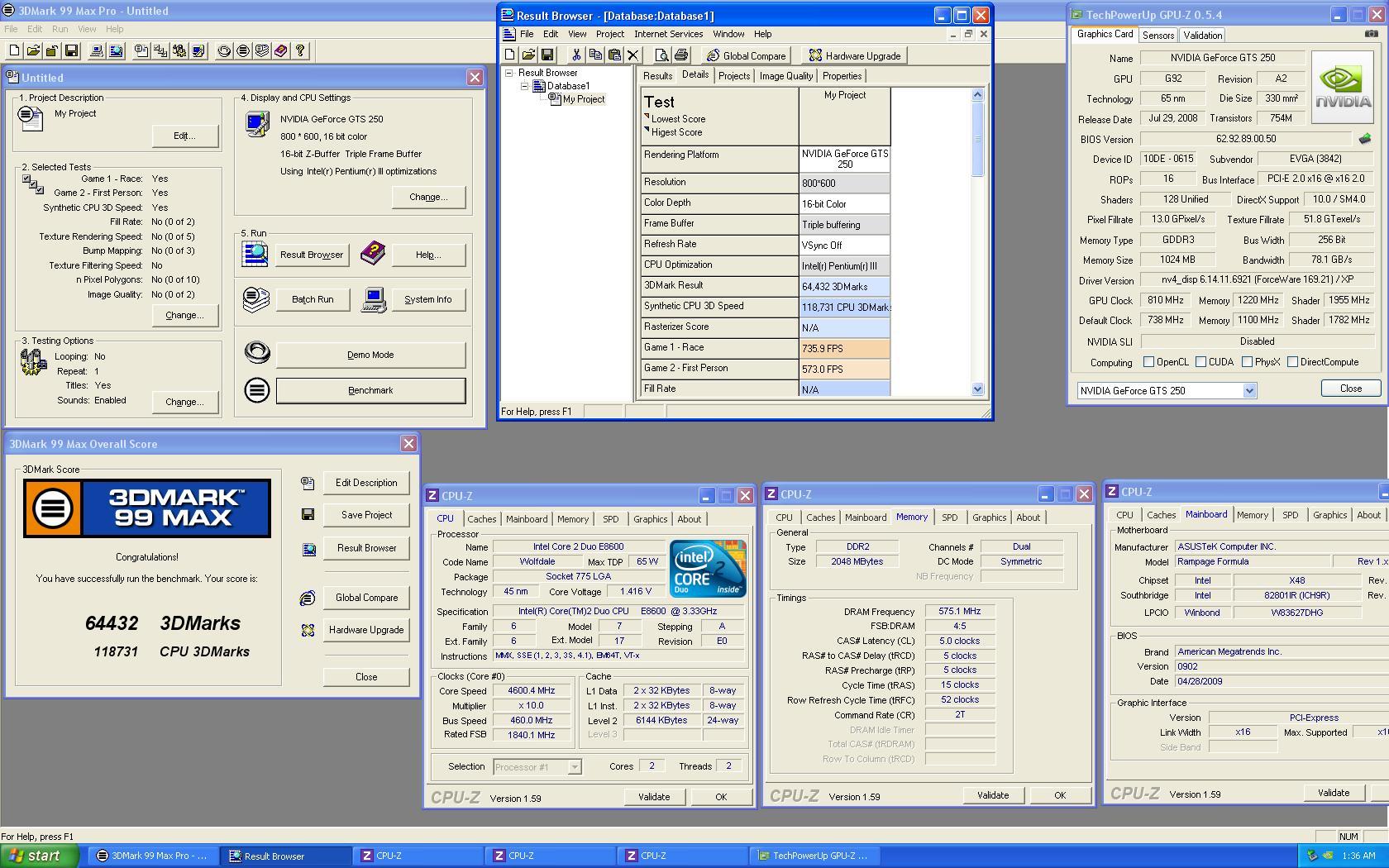The height and width of the screenshot is (868, 1389).
Task: Click Print icon in Result Browser toolbar
Action: [680, 55]
